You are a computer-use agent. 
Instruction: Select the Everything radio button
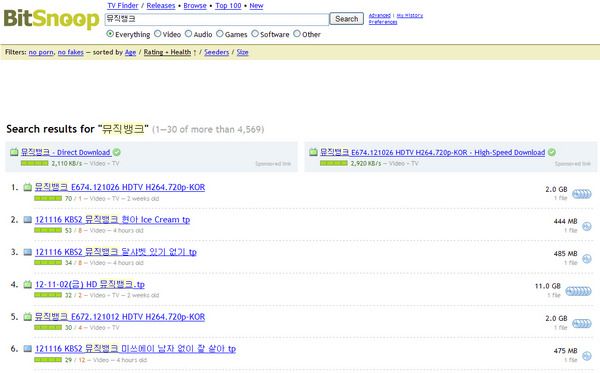point(110,34)
